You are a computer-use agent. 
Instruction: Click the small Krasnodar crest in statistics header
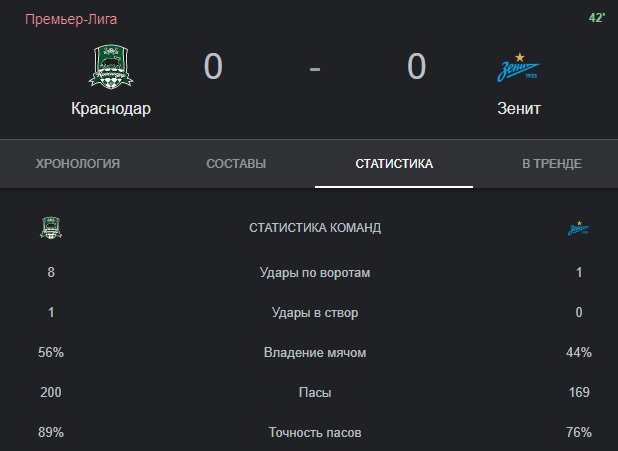pos(51,227)
